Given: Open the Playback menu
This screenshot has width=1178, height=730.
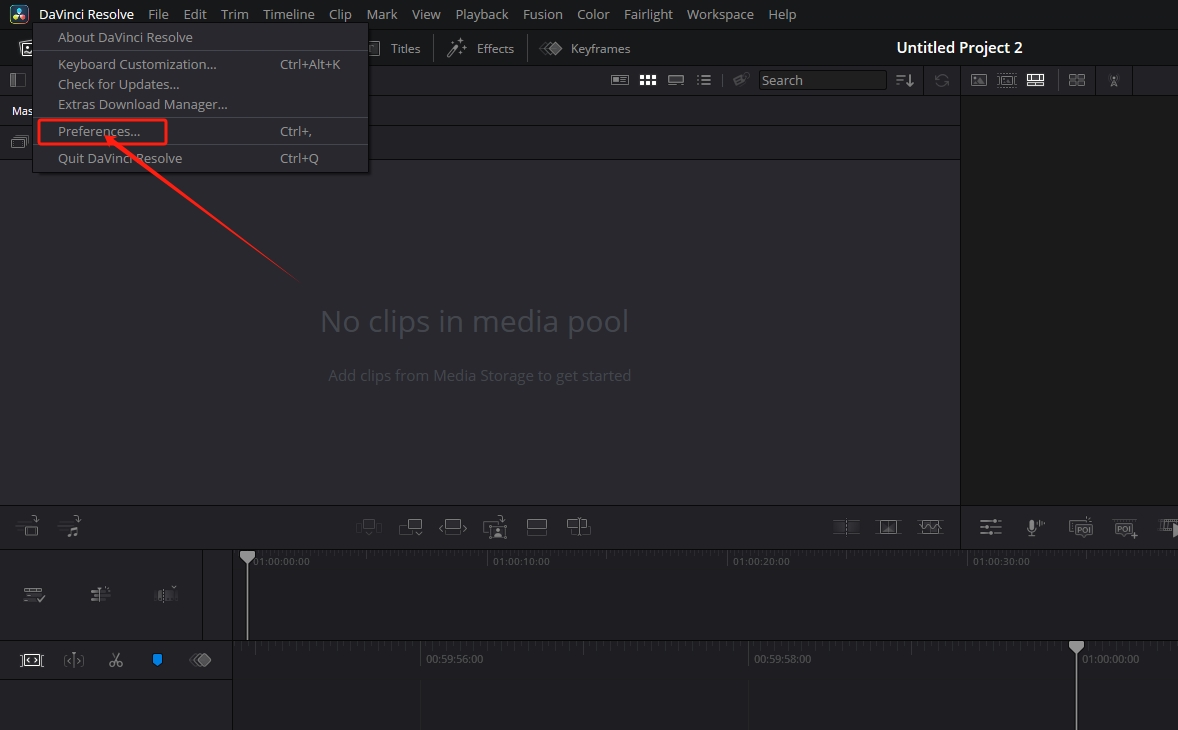Looking at the screenshot, I should [481, 14].
